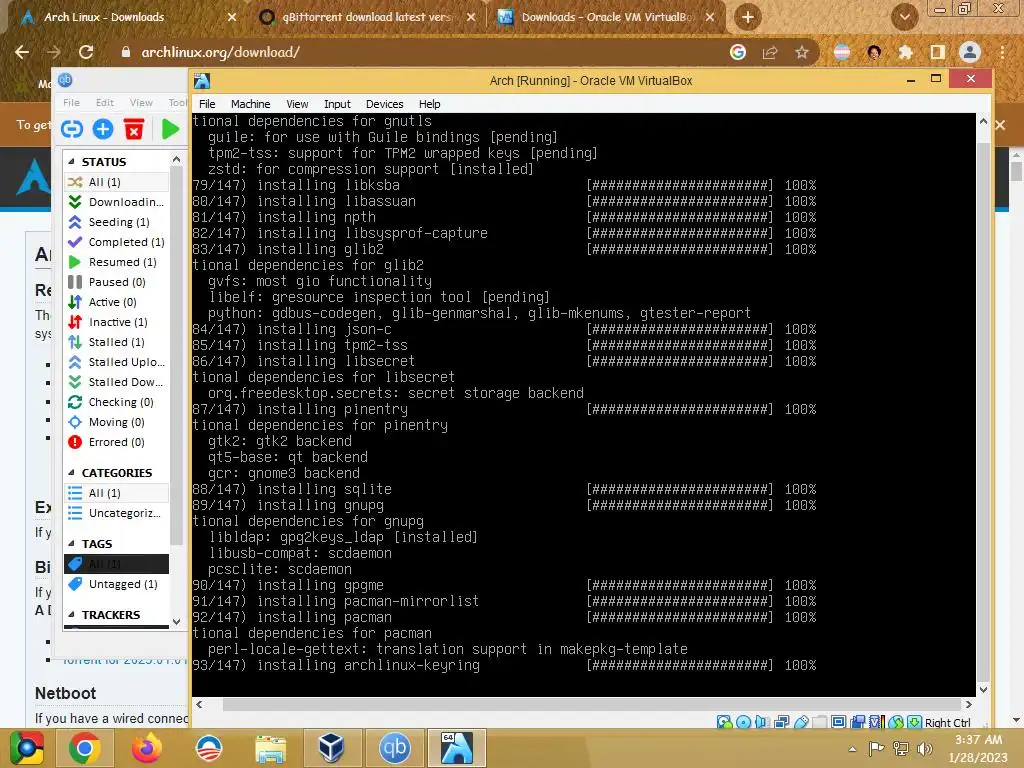This screenshot has width=1024, height=768.
Task: Open the Chrome three-dot menu
Action: coord(1002,52)
